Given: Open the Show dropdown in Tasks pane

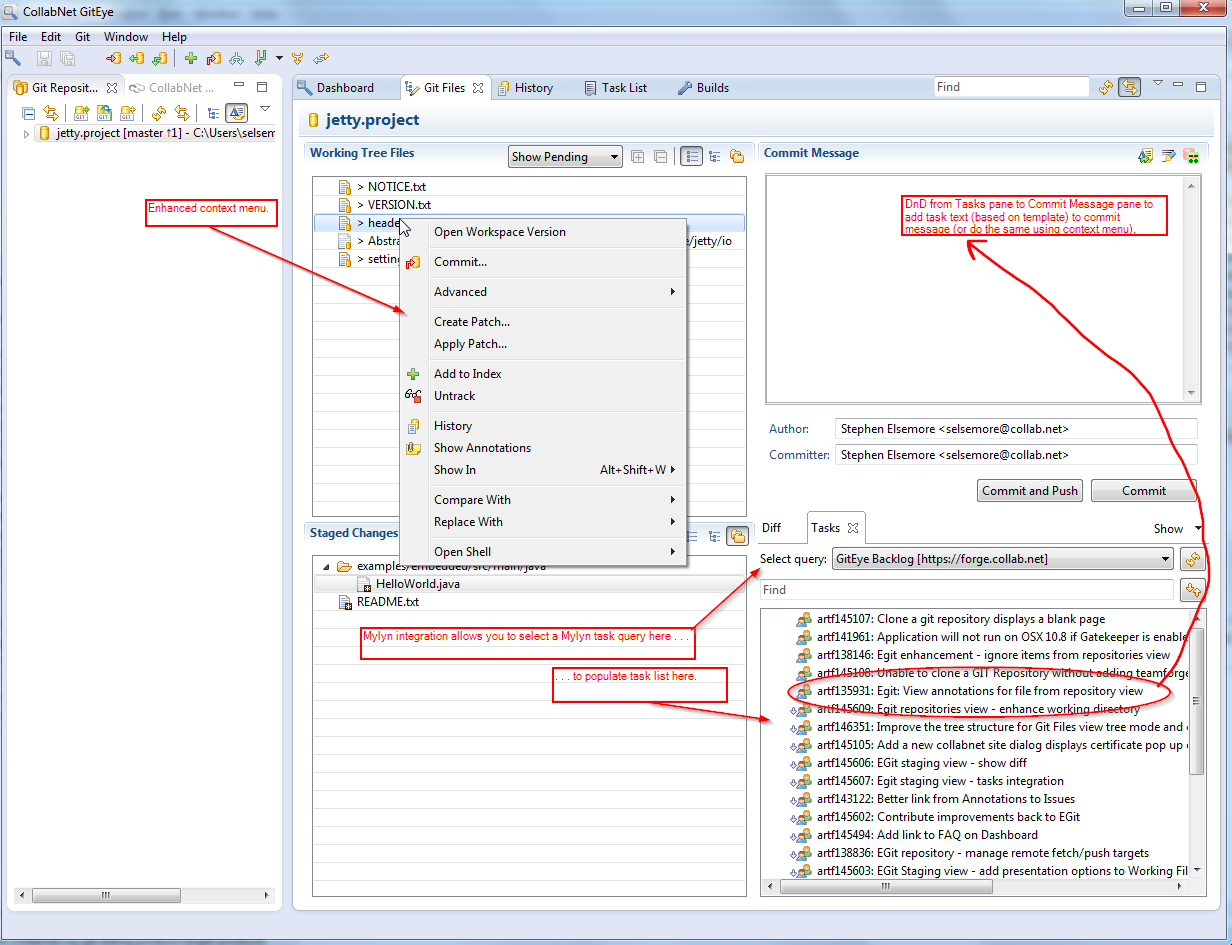Looking at the screenshot, I should click(x=1176, y=529).
